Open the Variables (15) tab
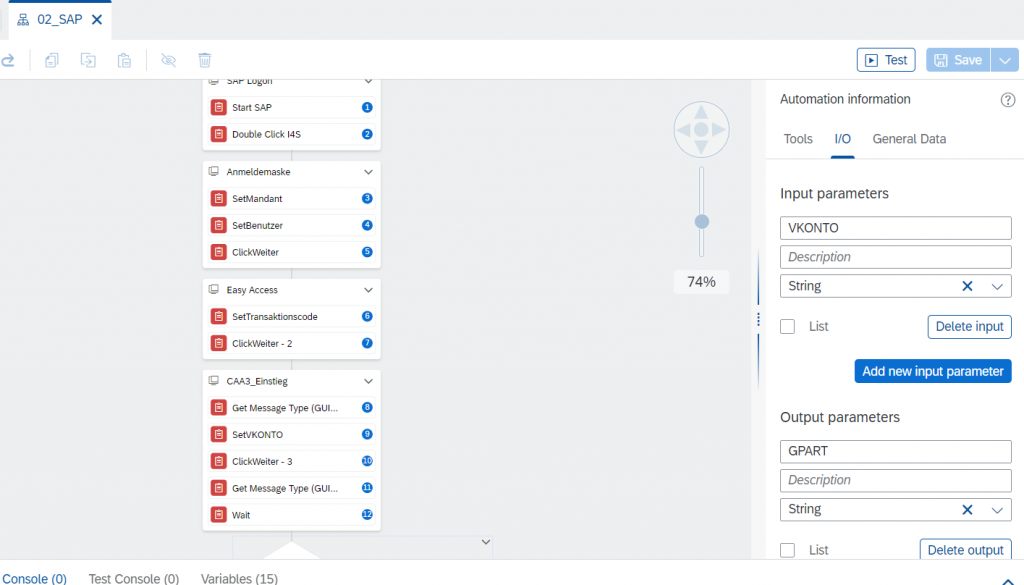The height and width of the screenshot is (585, 1024). (x=239, y=578)
